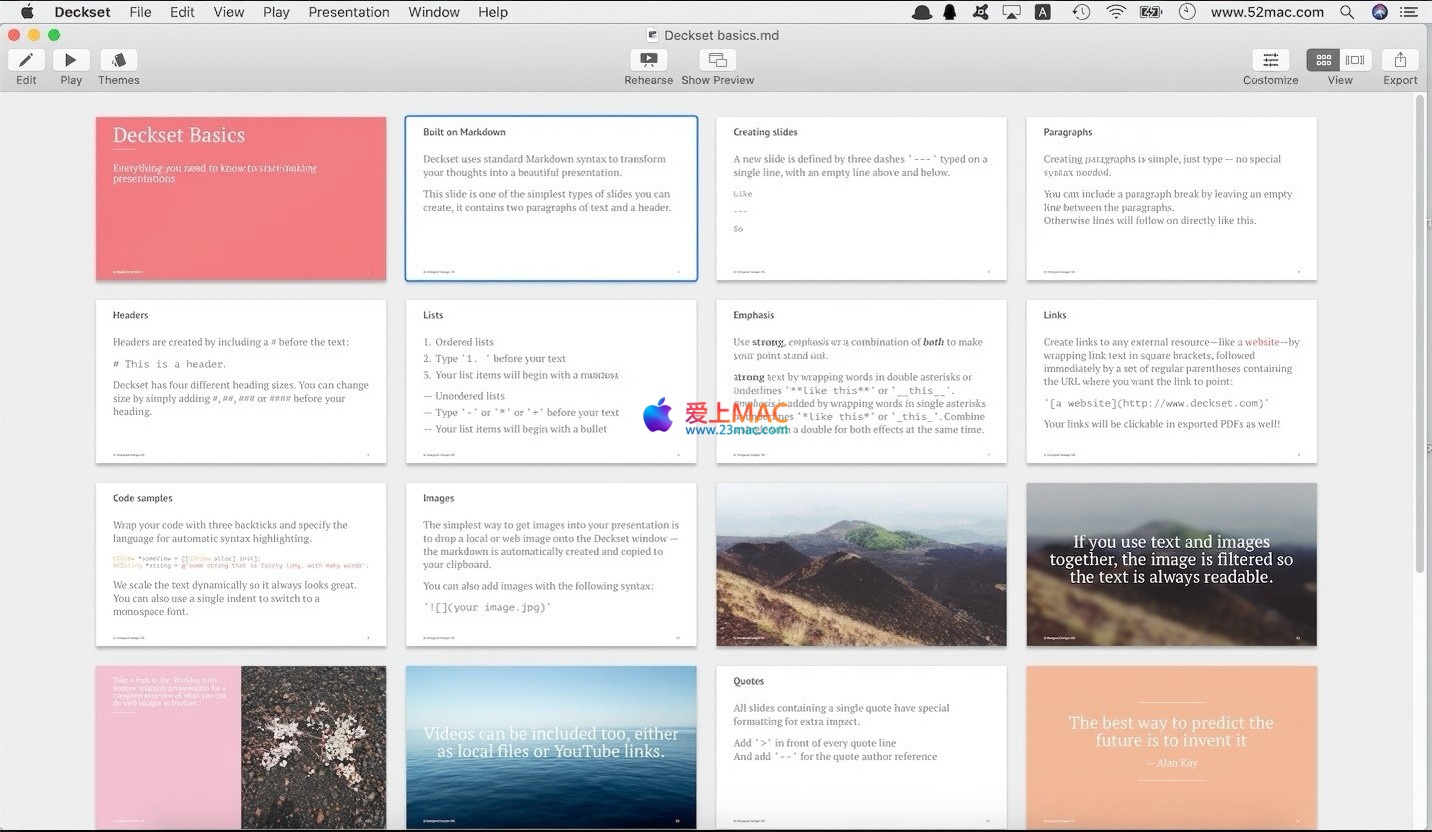Switch to filmstrip view mode
Viewport: 1432px width, 832px height.
pos(1355,61)
